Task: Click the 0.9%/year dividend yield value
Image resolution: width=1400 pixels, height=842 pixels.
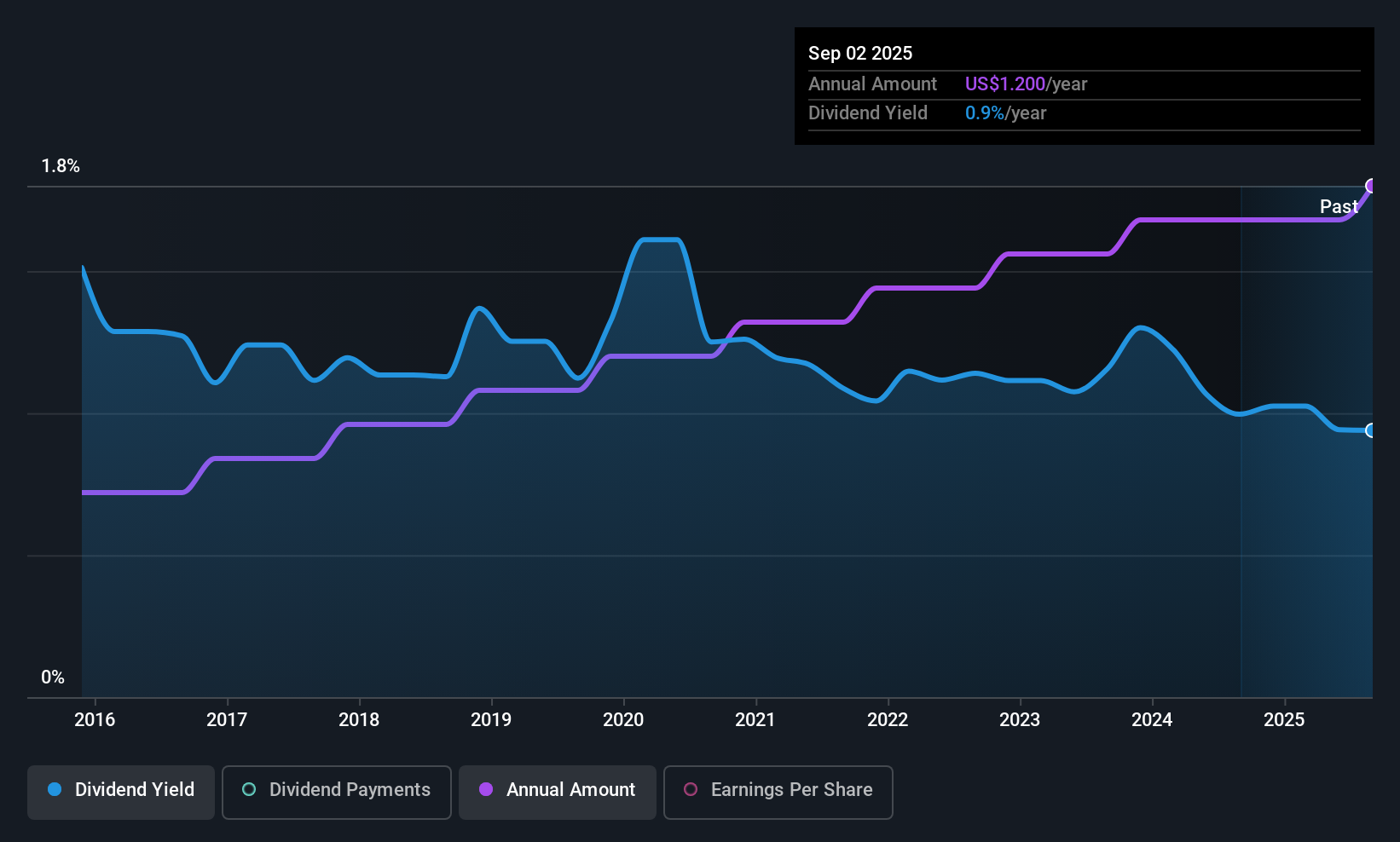Action: (x=1005, y=113)
